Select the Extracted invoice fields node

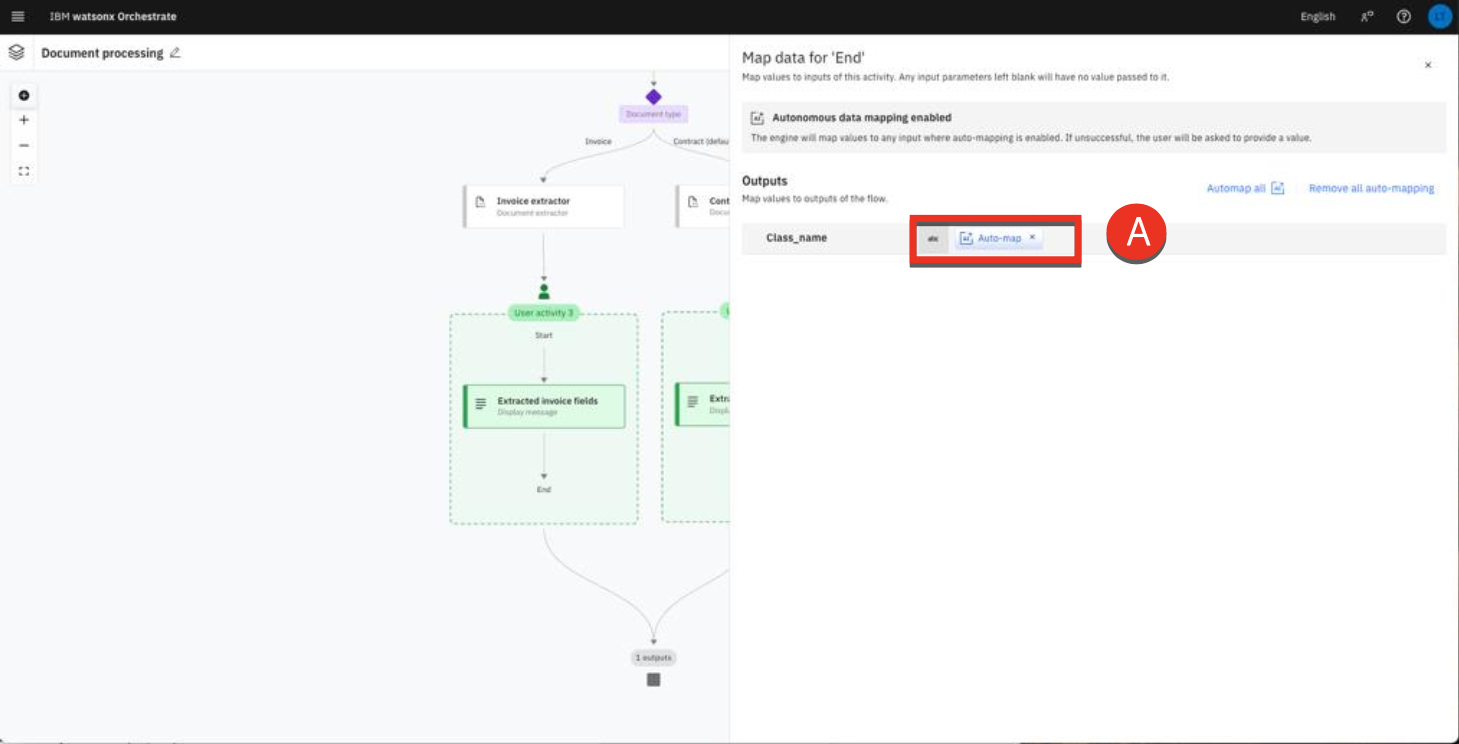544,406
